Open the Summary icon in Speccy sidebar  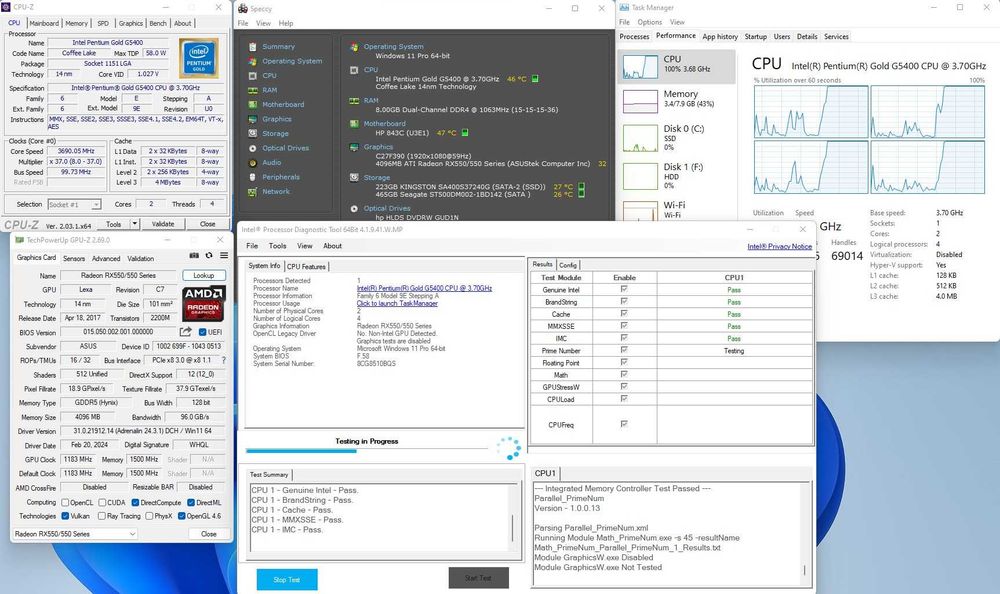(253, 47)
